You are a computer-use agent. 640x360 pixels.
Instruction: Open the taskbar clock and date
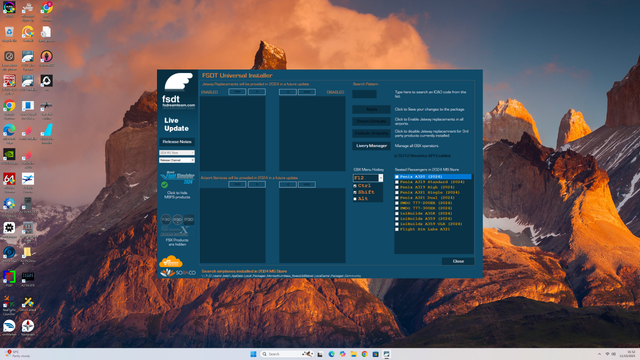click(x=627, y=354)
